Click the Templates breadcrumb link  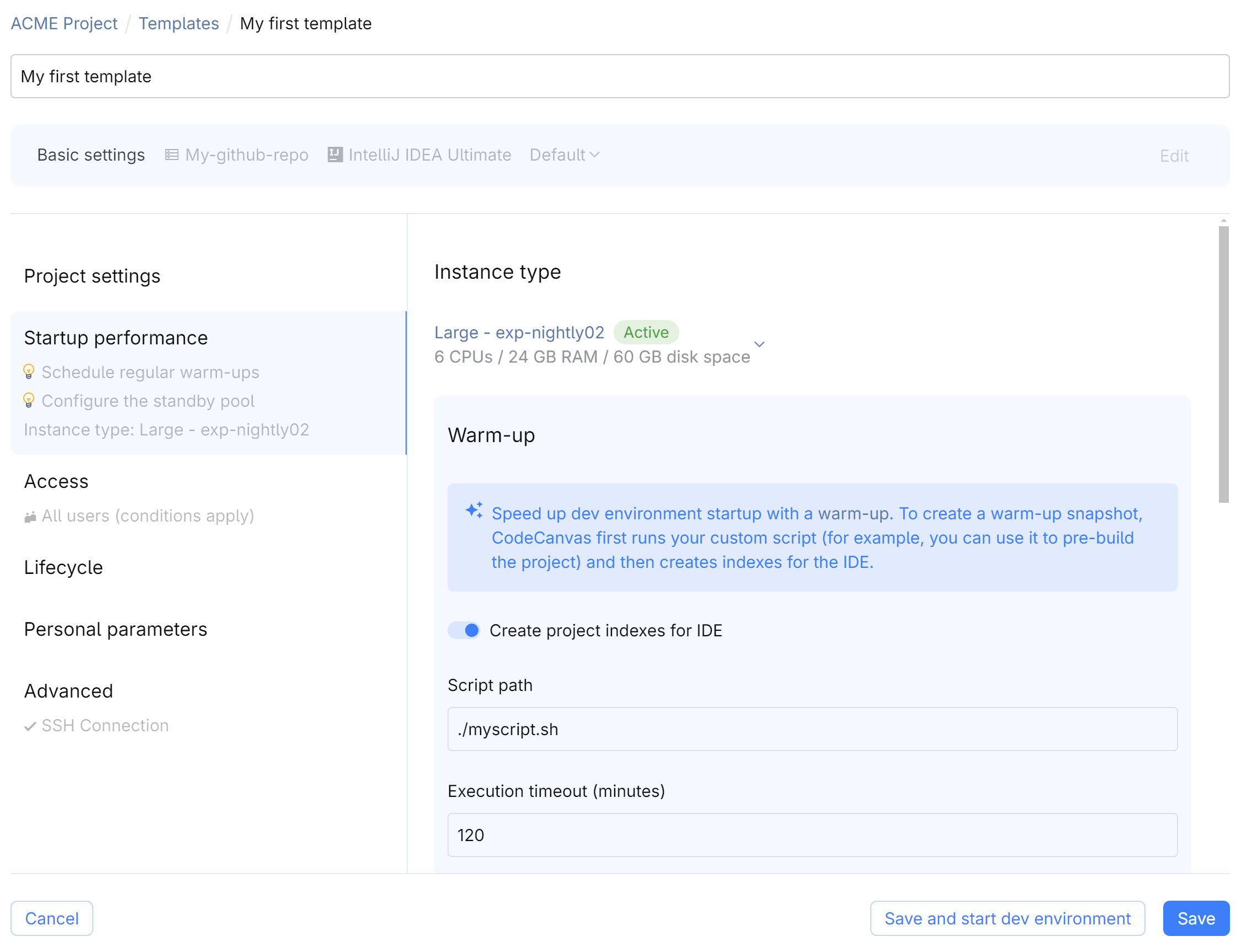point(178,23)
